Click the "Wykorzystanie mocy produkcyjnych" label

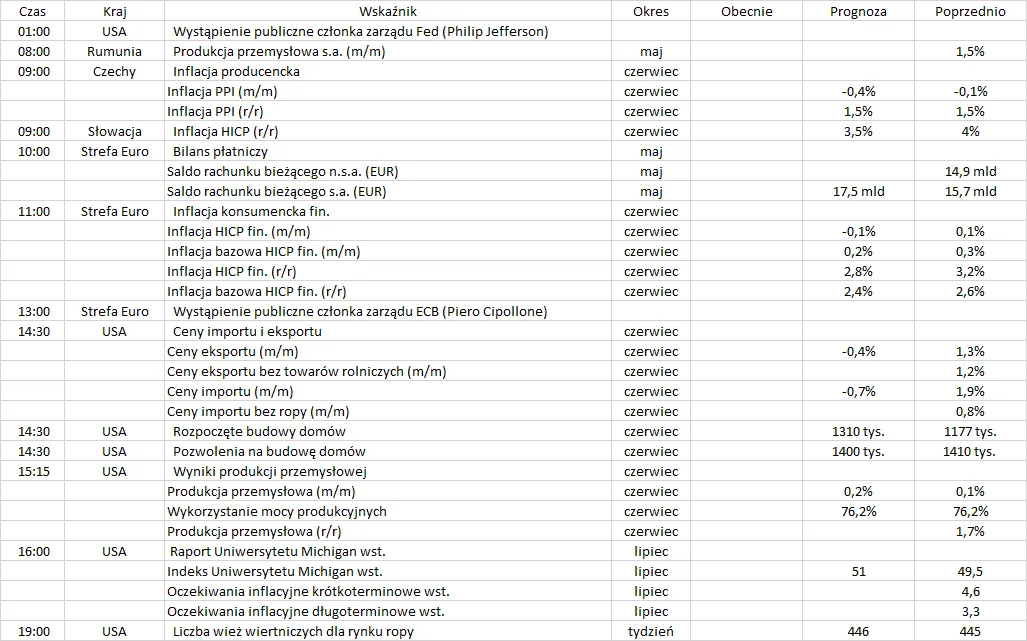pos(276,512)
